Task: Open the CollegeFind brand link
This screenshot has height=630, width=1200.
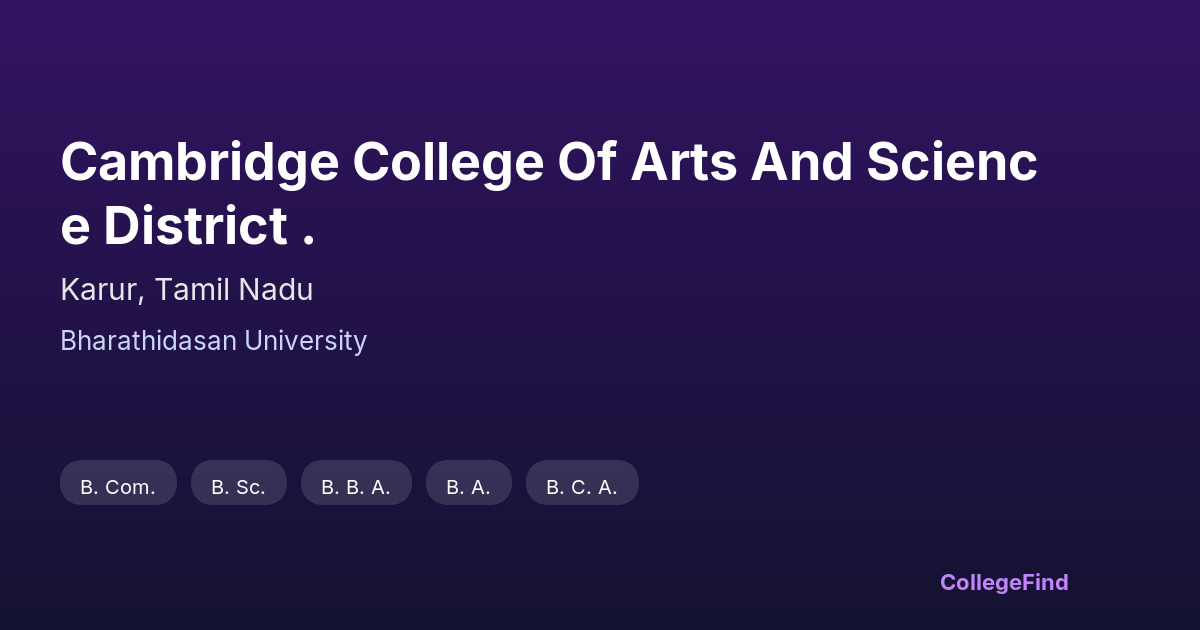Action: pyautogui.click(x=1004, y=582)
